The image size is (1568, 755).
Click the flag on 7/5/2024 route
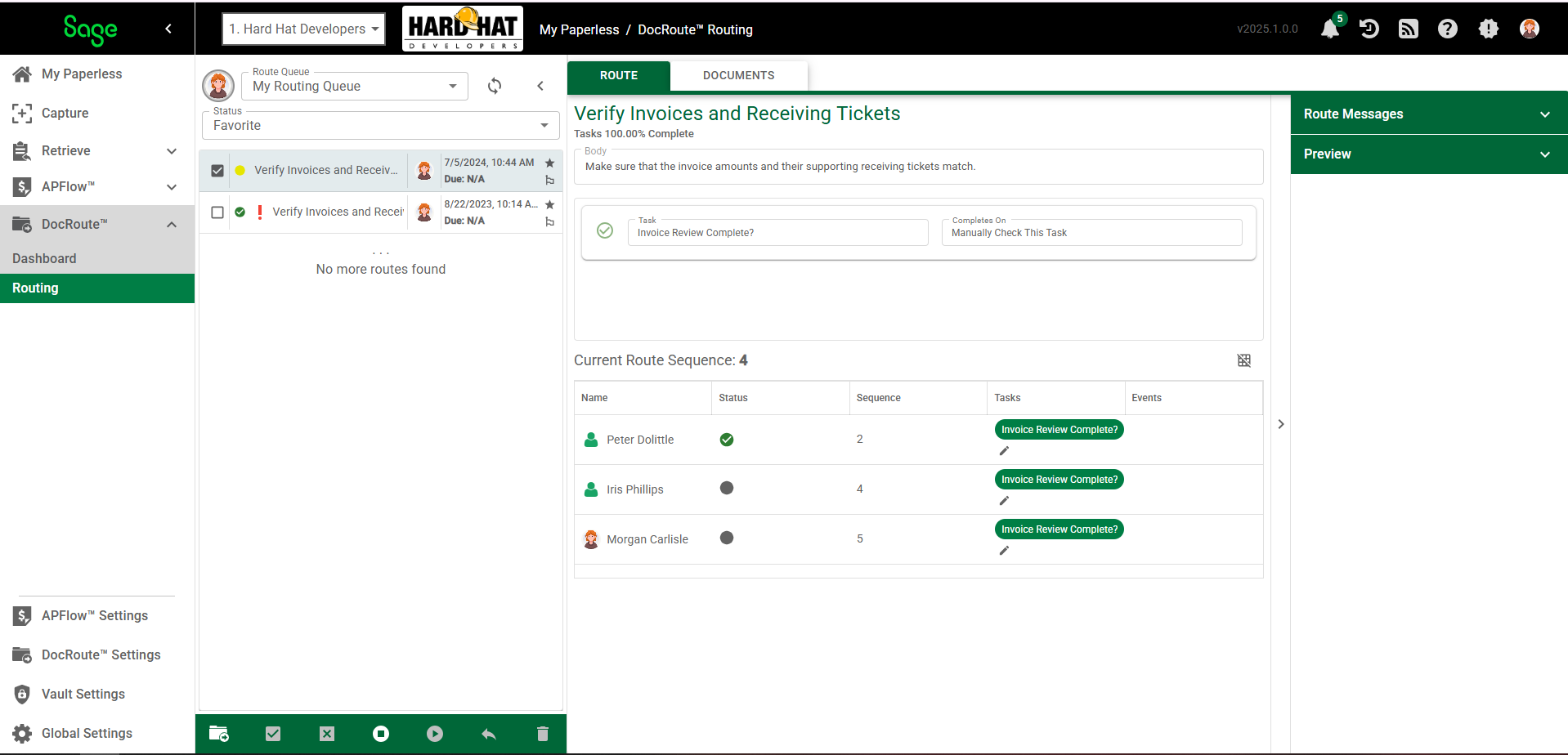coord(549,181)
